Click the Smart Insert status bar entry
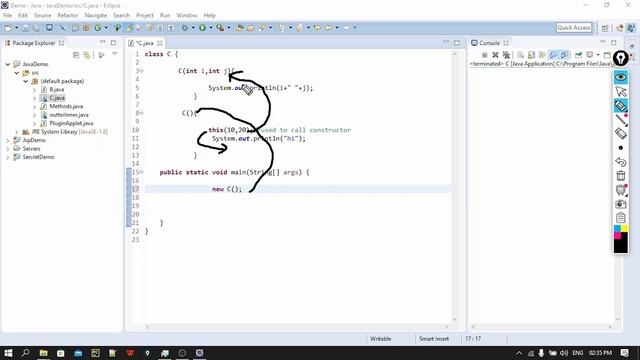Screen dimensions: 640x360 click(x=433, y=339)
